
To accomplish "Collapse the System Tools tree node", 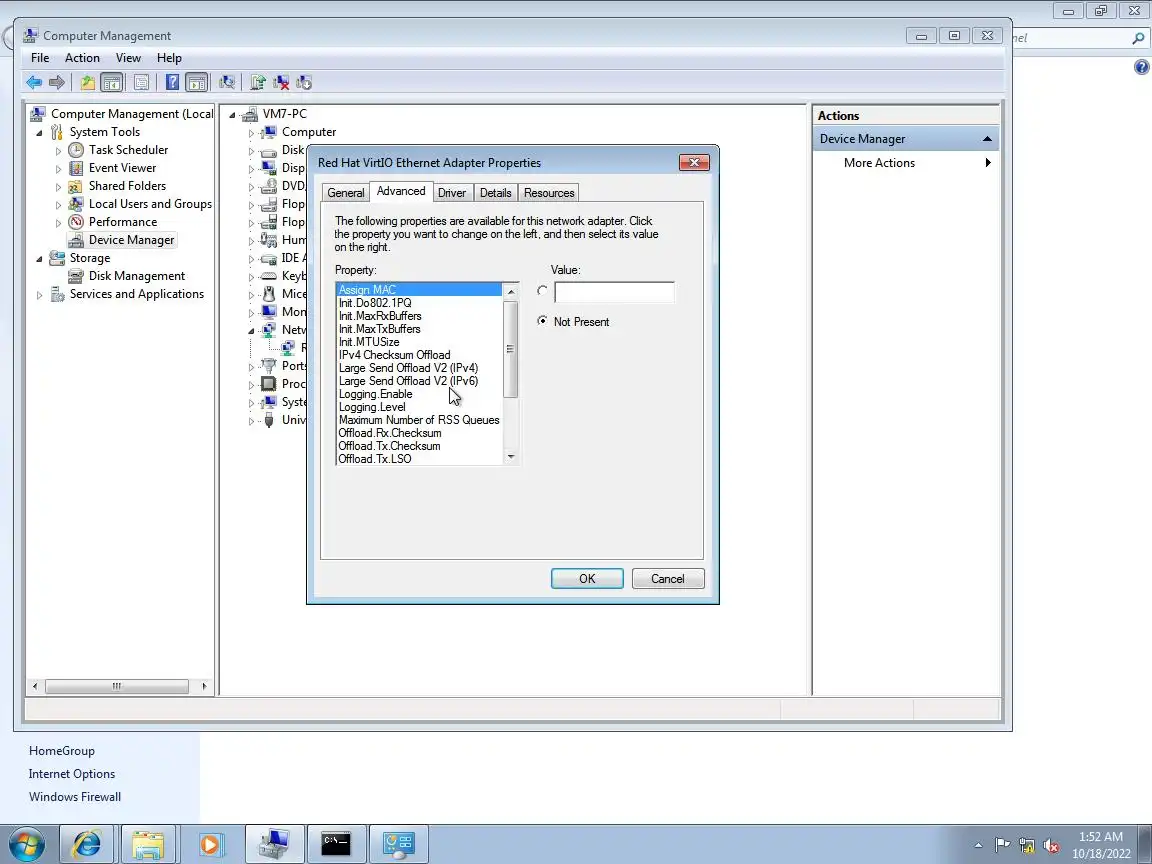I will pyautogui.click(x=40, y=133).
